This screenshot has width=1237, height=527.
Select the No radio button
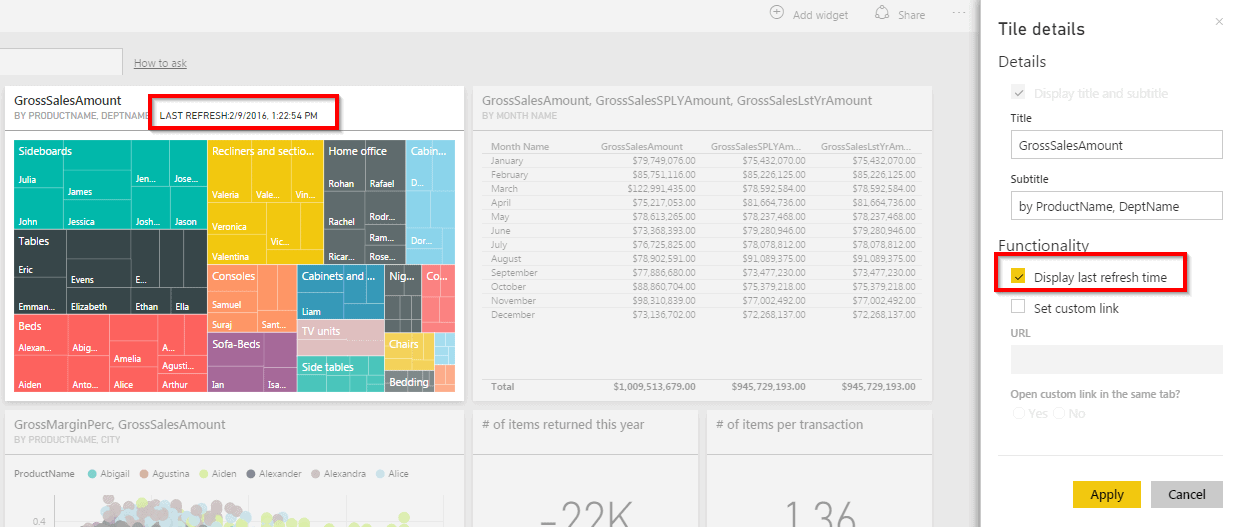tap(1060, 413)
